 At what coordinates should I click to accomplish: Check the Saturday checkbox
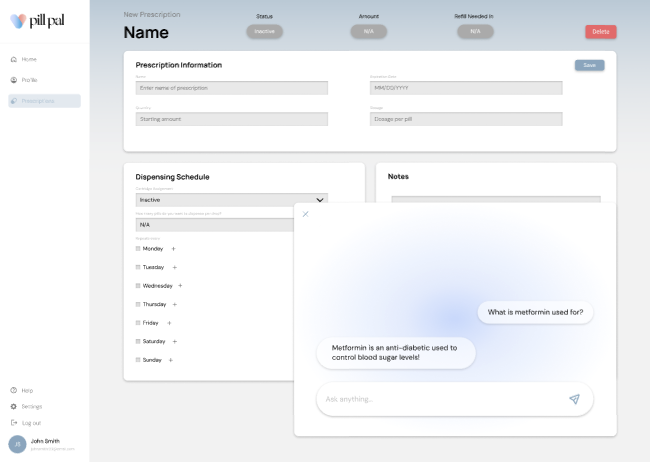tap(138, 341)
